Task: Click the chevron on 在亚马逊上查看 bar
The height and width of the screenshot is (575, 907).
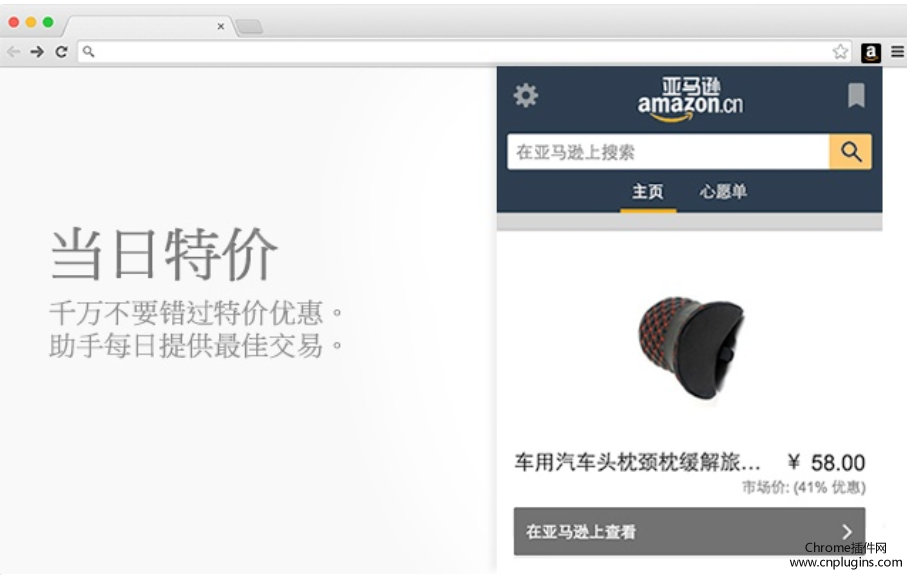Action: [847, 532]
